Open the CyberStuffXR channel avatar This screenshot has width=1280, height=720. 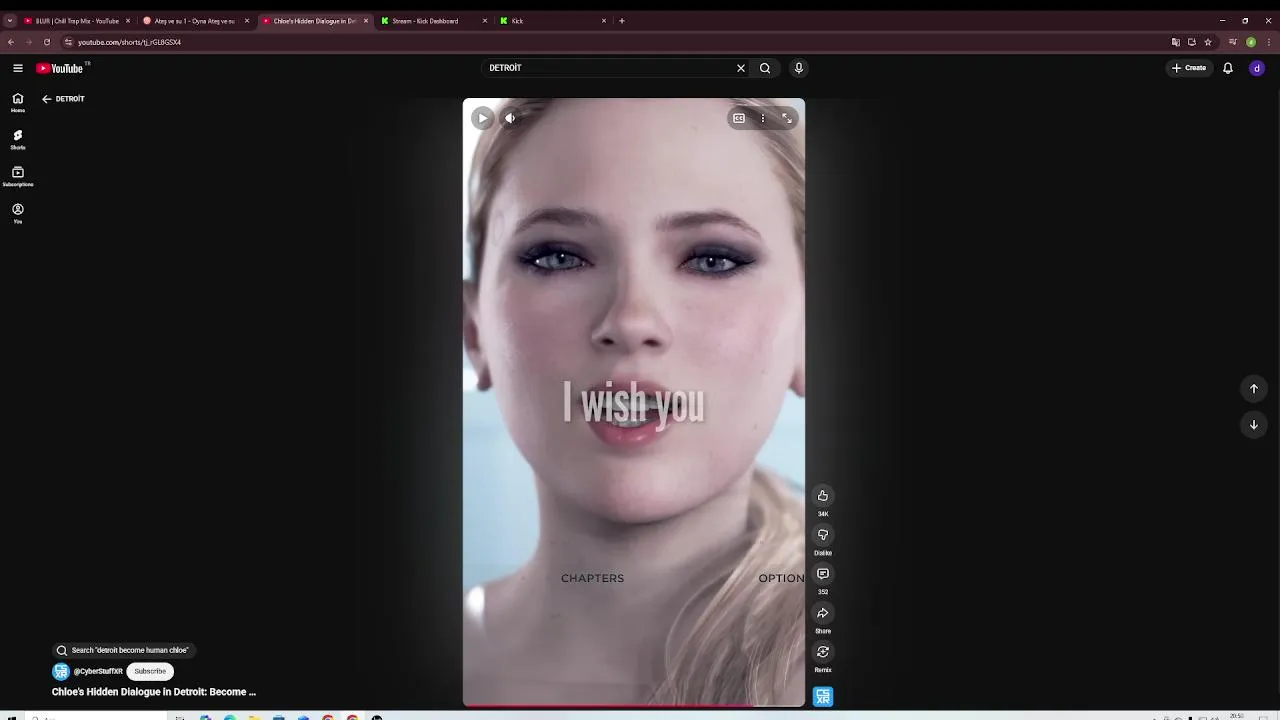61,671
